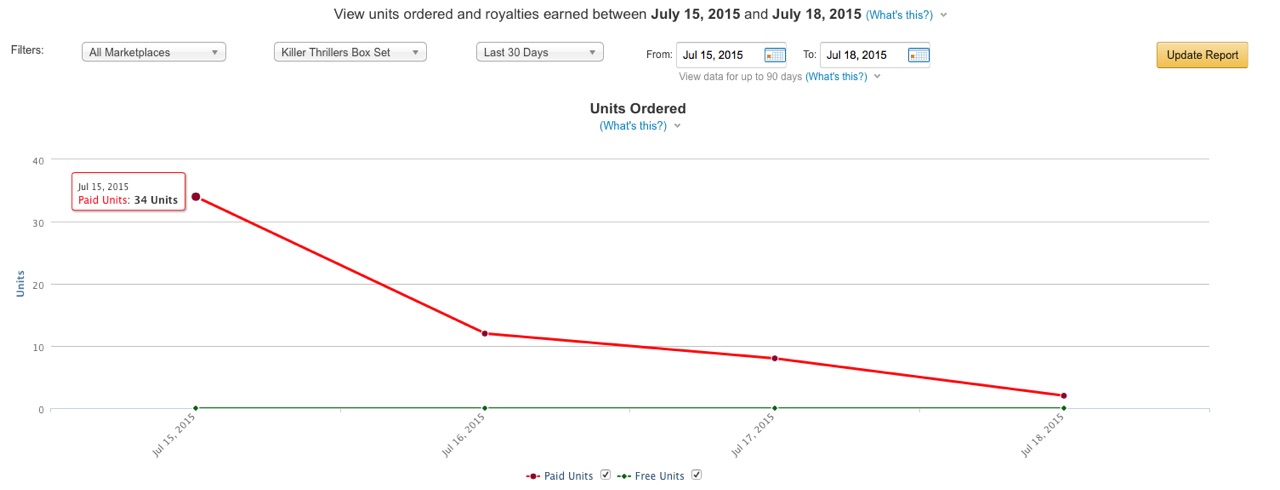Image resolution: width=1280 pixels, height=490 pixels.
Task: Click the Paid Units legend marker icon
Action: click(533, 476)
